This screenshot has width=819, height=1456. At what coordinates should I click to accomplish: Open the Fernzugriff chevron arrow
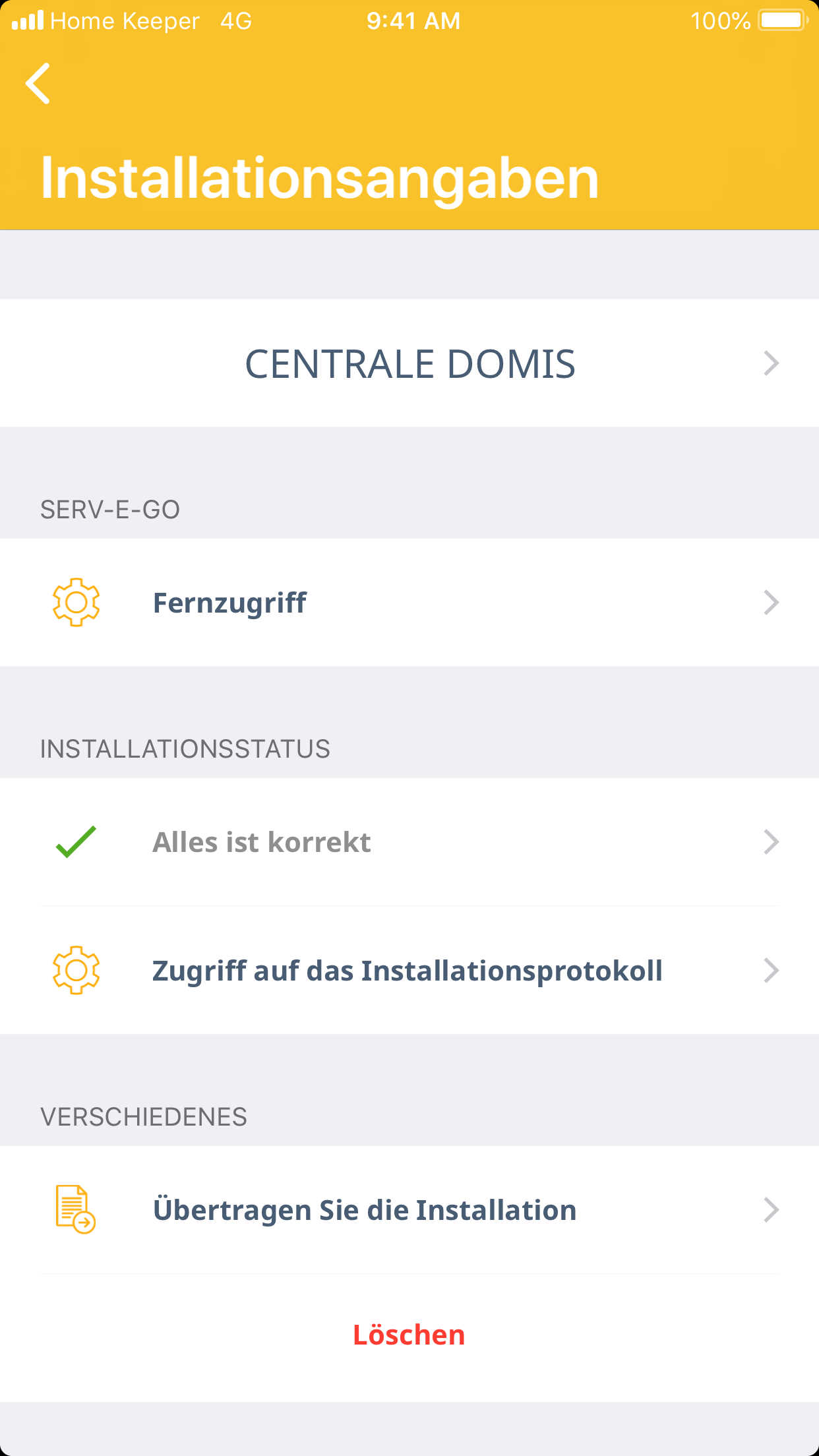[x=771, y=603]
